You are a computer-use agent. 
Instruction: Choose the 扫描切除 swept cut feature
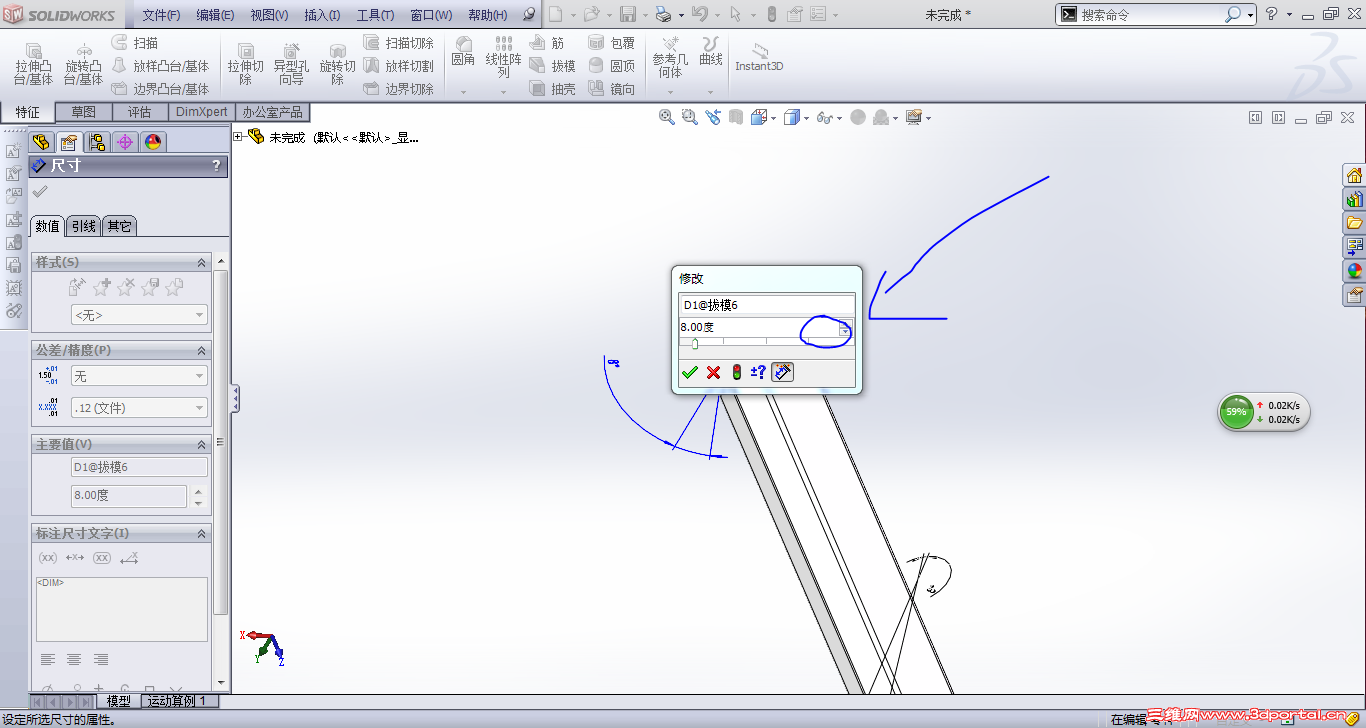[x=398, y=43]
